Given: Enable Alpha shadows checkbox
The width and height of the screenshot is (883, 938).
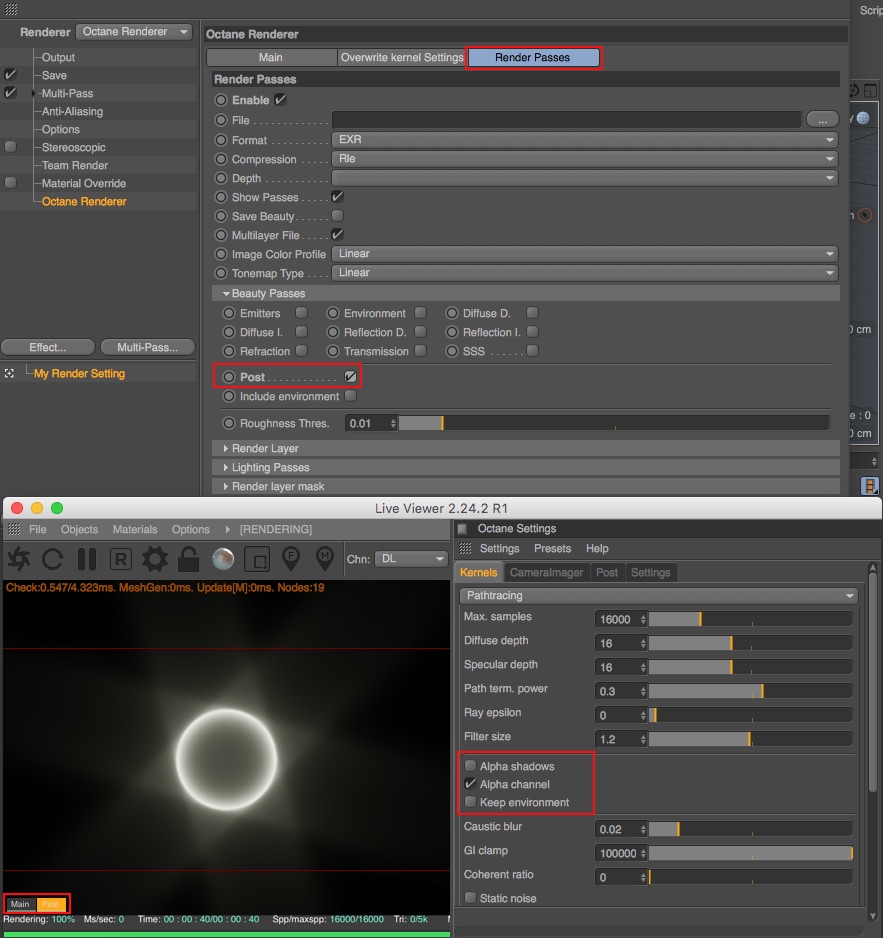Looking at the screenshot, I should [471, 766].
